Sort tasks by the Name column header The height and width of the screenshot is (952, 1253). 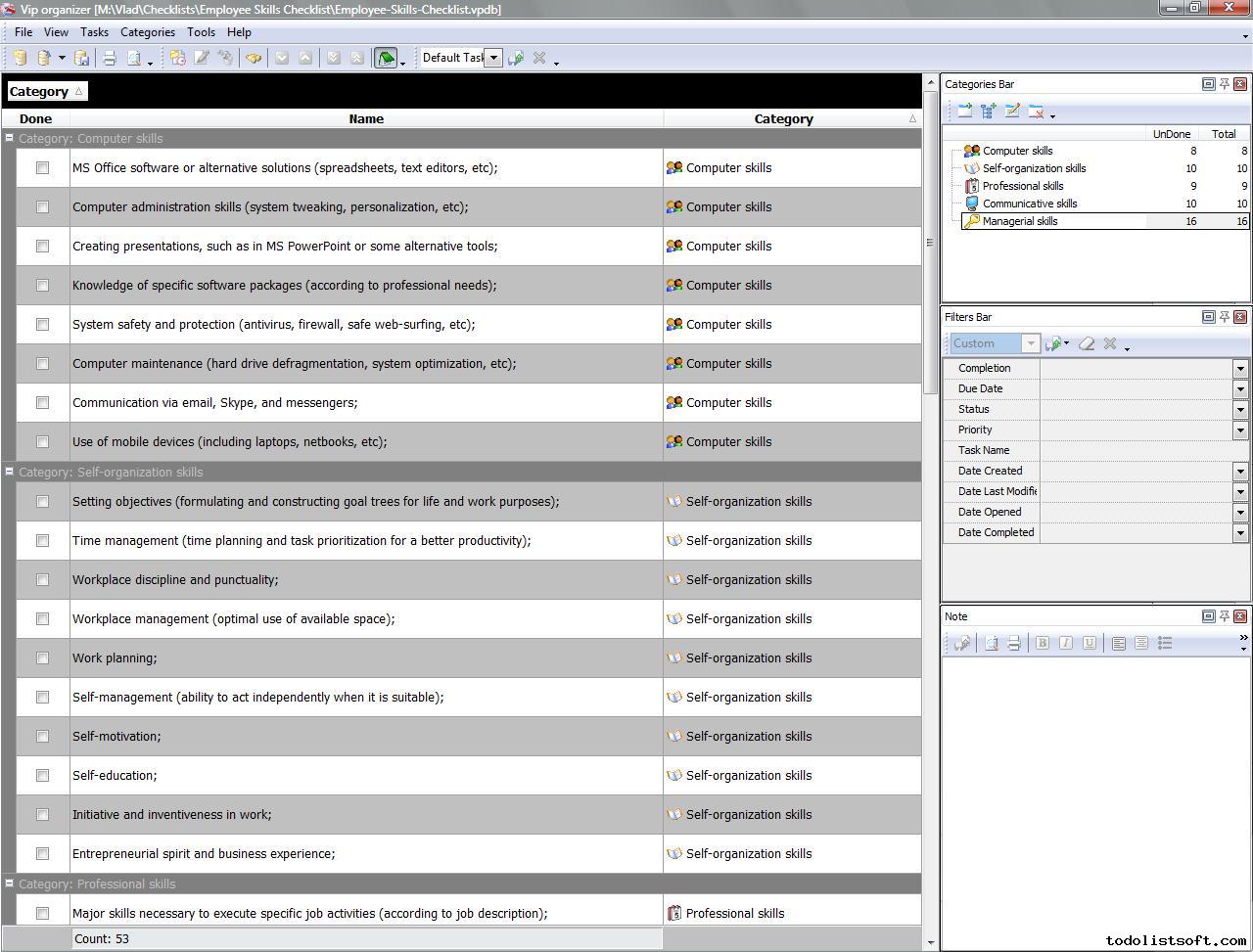(x=366, y=118)
